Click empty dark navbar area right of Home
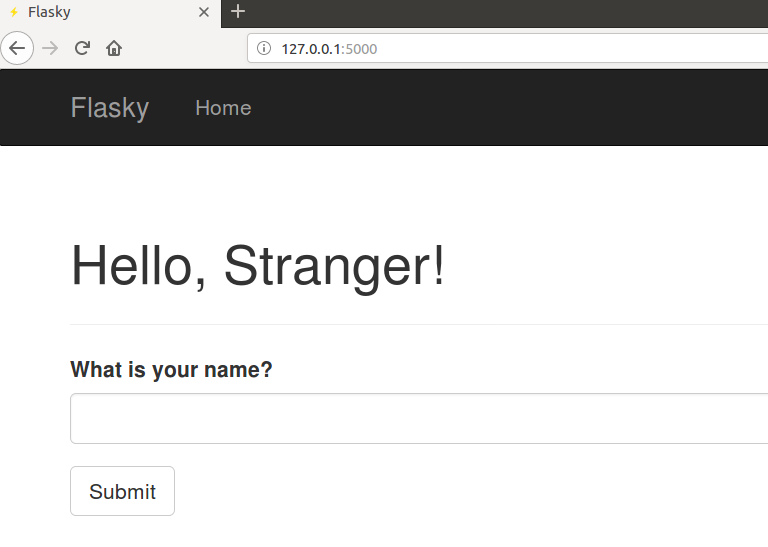 coord(500,108)
